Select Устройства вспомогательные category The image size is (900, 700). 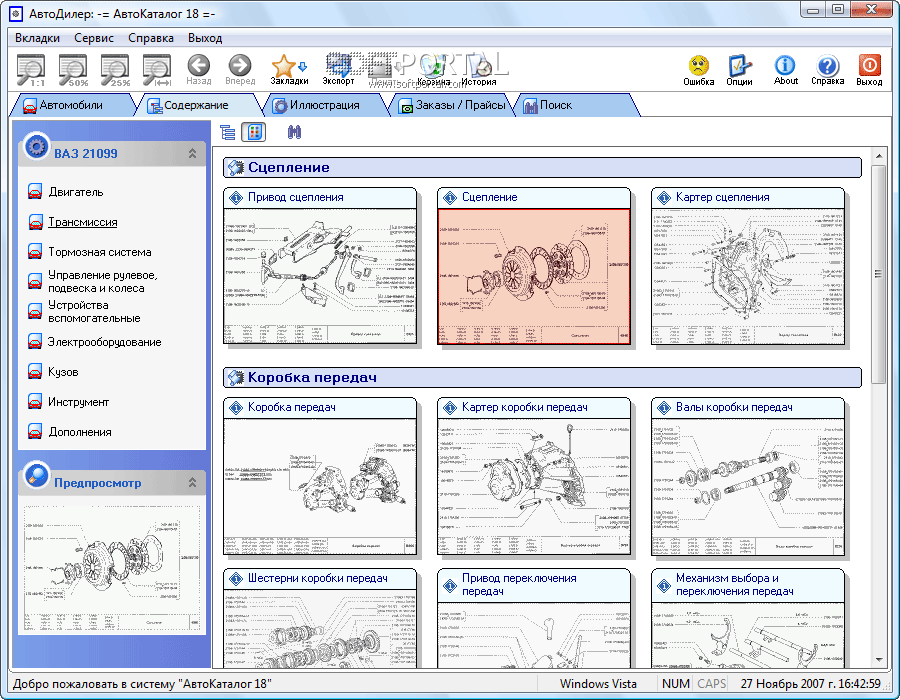94,312
